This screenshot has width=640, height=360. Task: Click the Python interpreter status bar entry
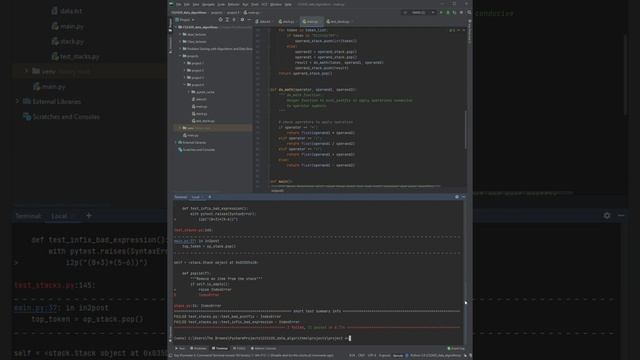(x=436, y=356)
